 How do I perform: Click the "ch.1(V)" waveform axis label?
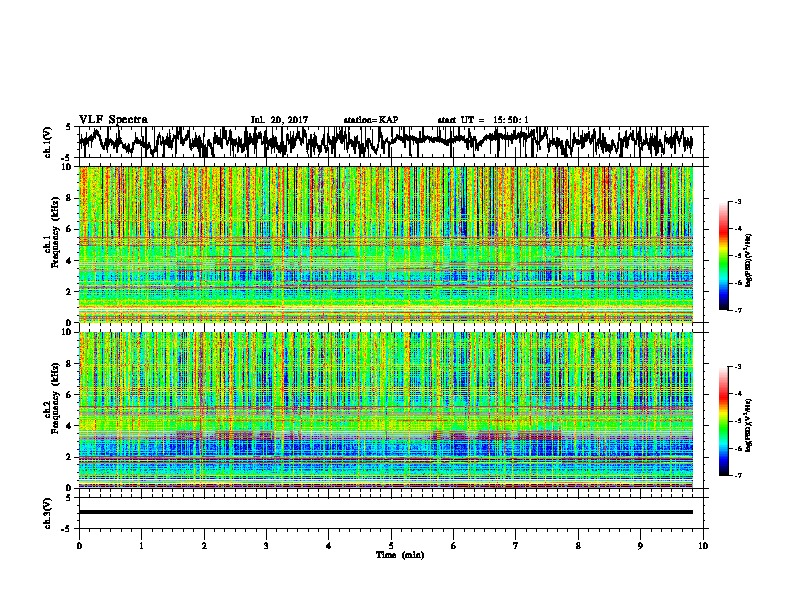coord(48,142)
